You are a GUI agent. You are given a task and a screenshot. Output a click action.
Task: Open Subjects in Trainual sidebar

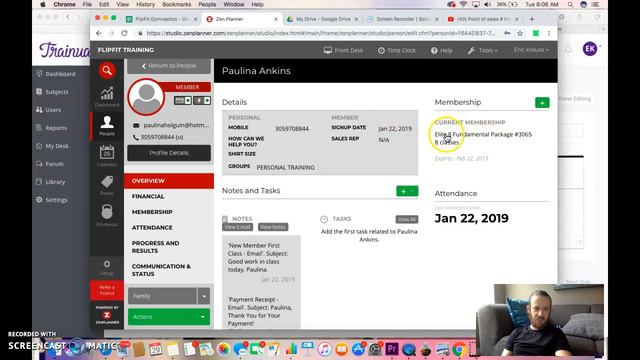[52, 92]
